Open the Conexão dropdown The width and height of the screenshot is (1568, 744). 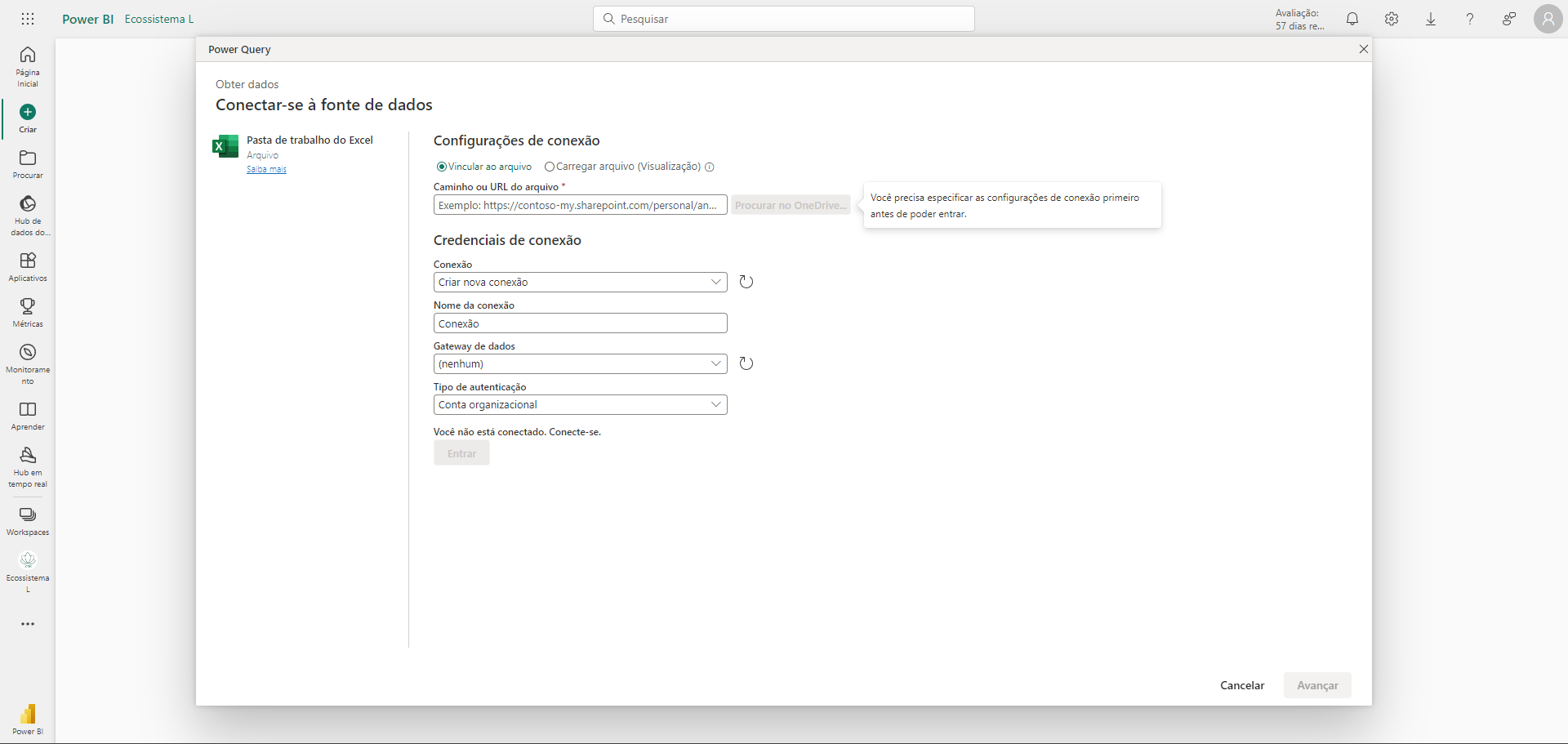[581, 282]
